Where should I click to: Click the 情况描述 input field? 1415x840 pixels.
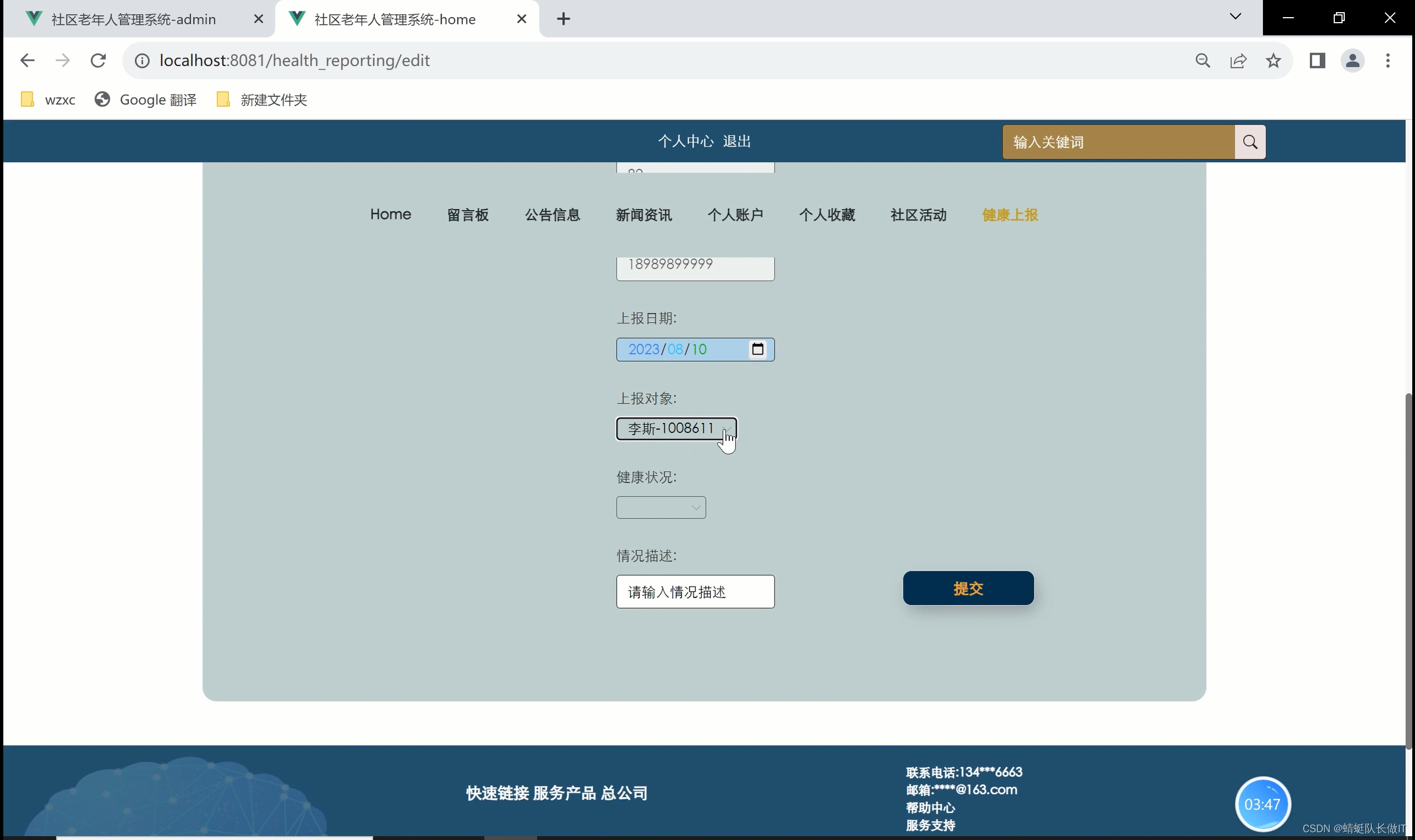tap(695, 592)
